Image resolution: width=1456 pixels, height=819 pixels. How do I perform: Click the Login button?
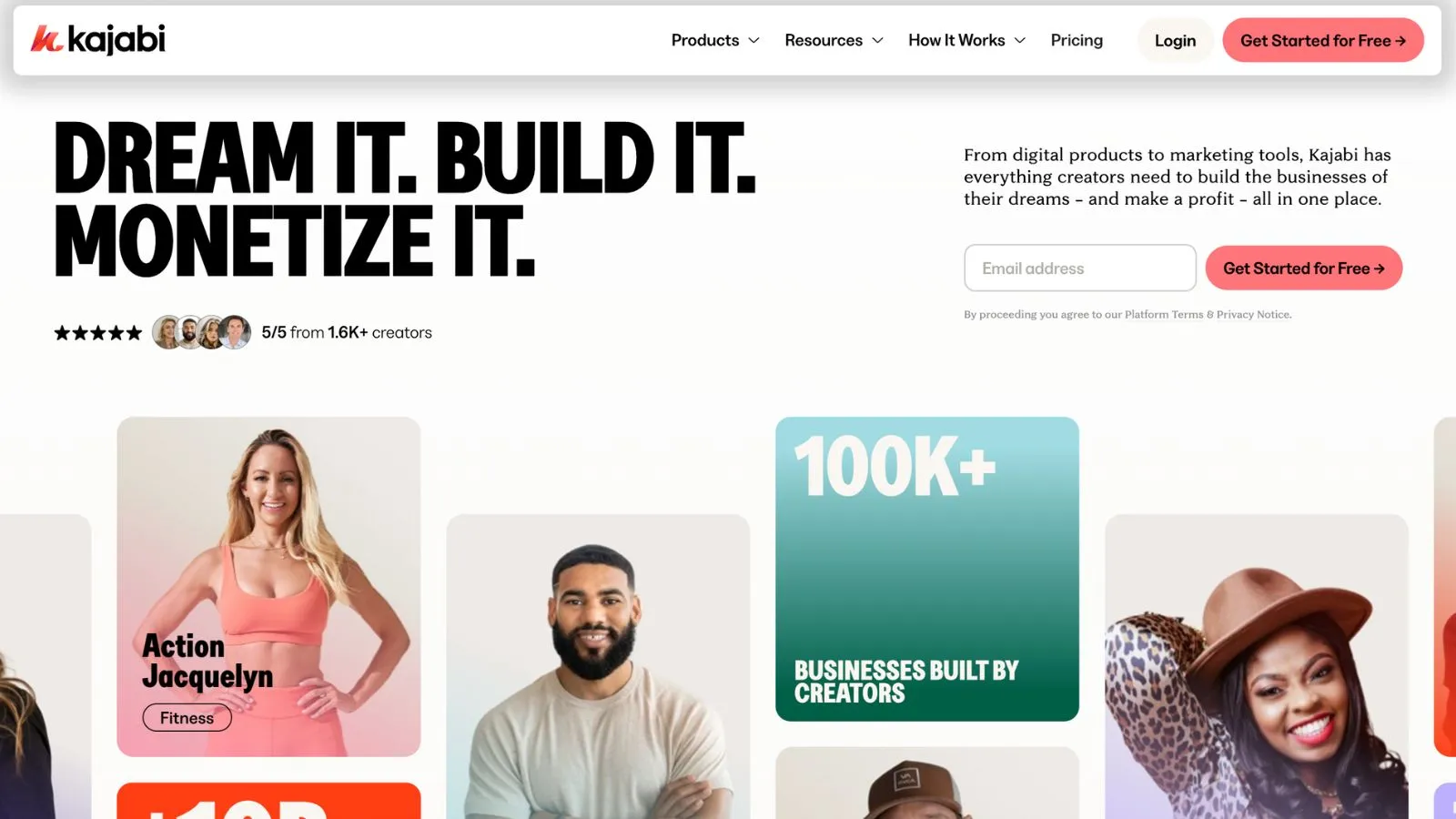coord(1175,40)
